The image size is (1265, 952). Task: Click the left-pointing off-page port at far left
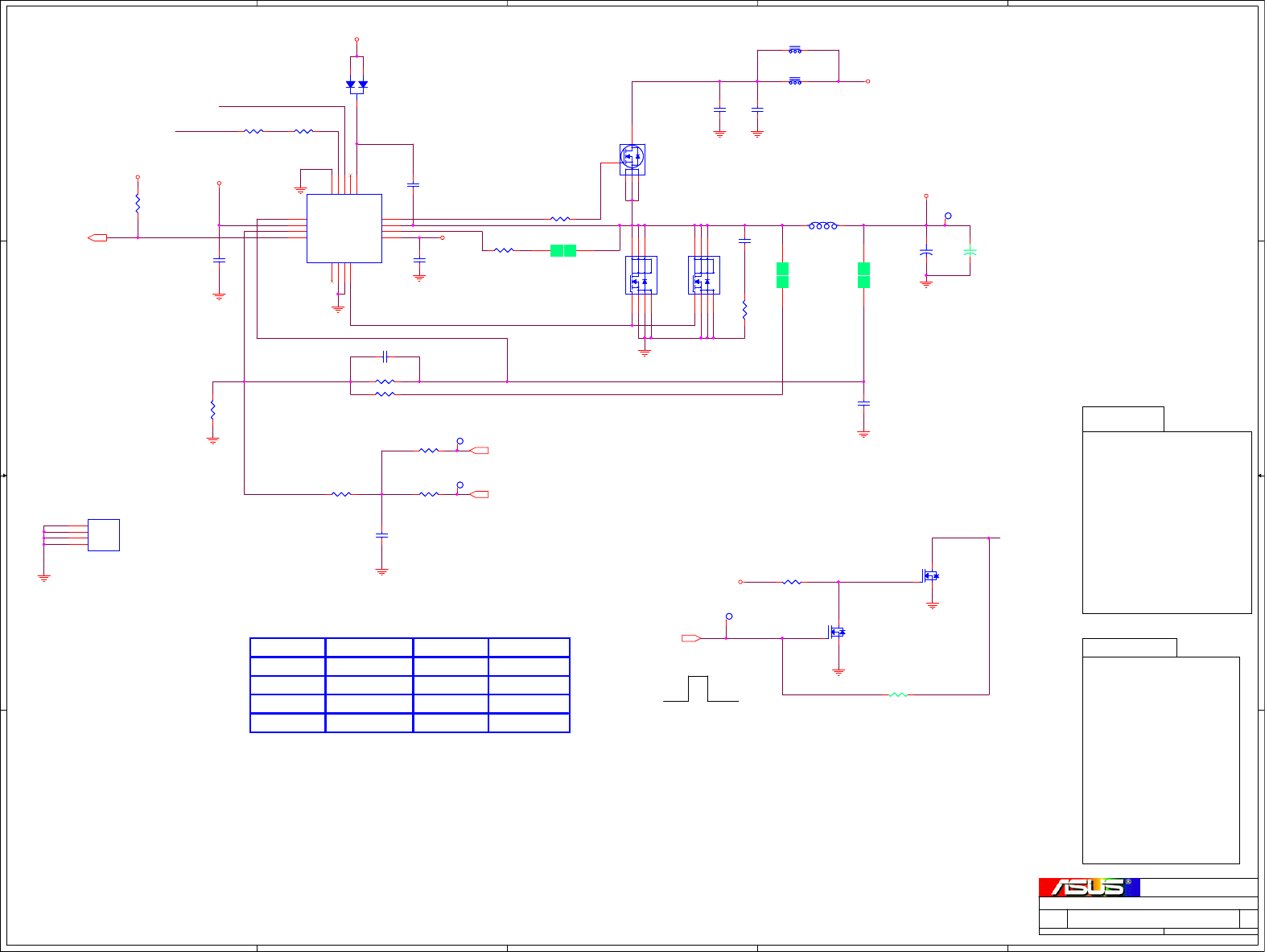click(x=97, y=237)
